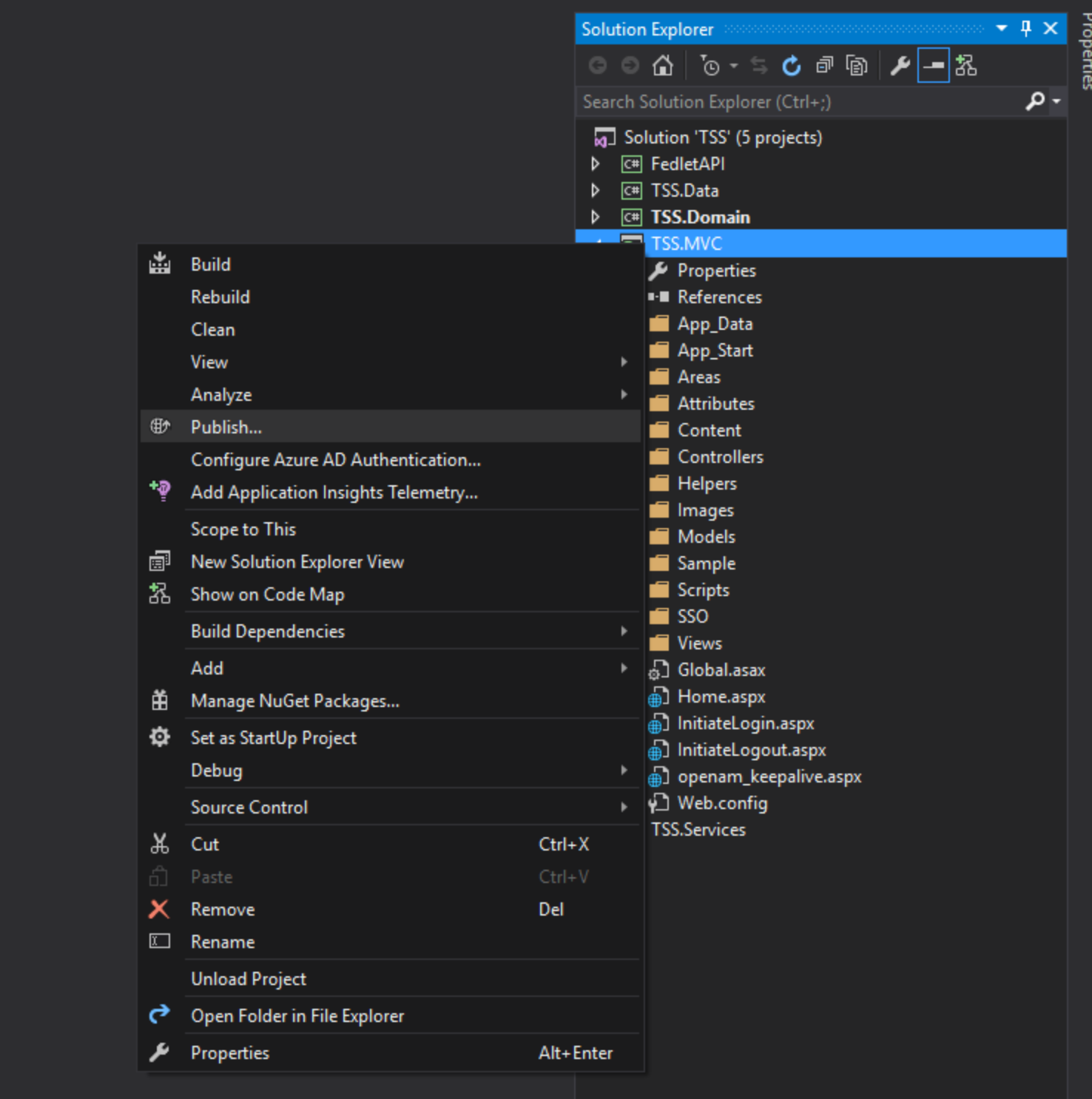Expand the TSS.Data project node
The image size is (1092, 1099).
click(x=596, y=190)
